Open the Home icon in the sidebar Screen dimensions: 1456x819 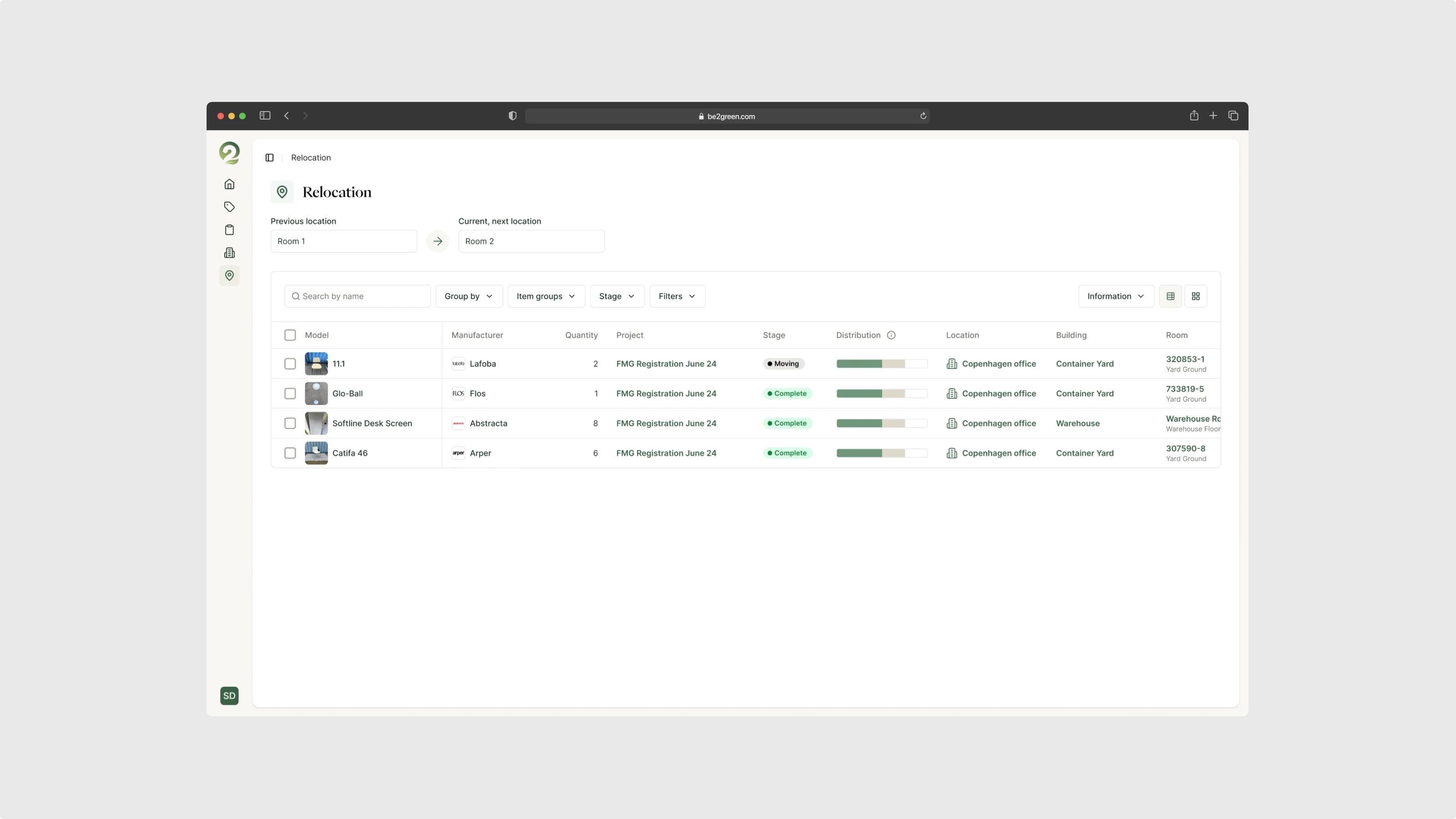click(x=229, y=184)
